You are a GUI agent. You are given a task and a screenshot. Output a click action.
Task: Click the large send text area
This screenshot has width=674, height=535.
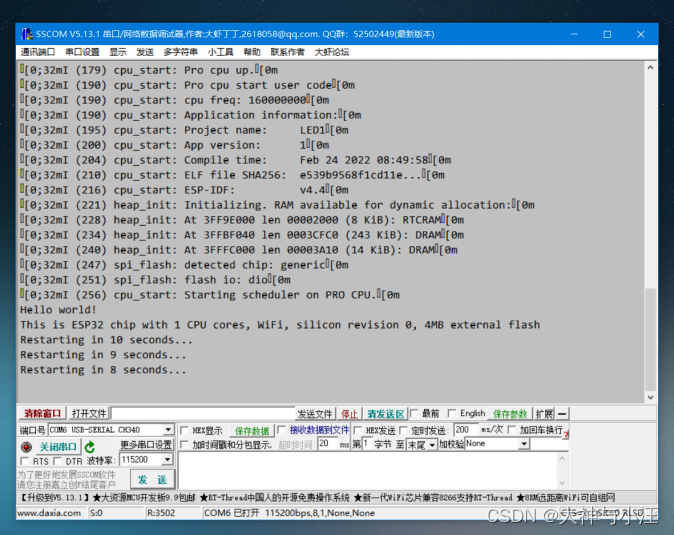pyautogui.click(x=368, y=471)
